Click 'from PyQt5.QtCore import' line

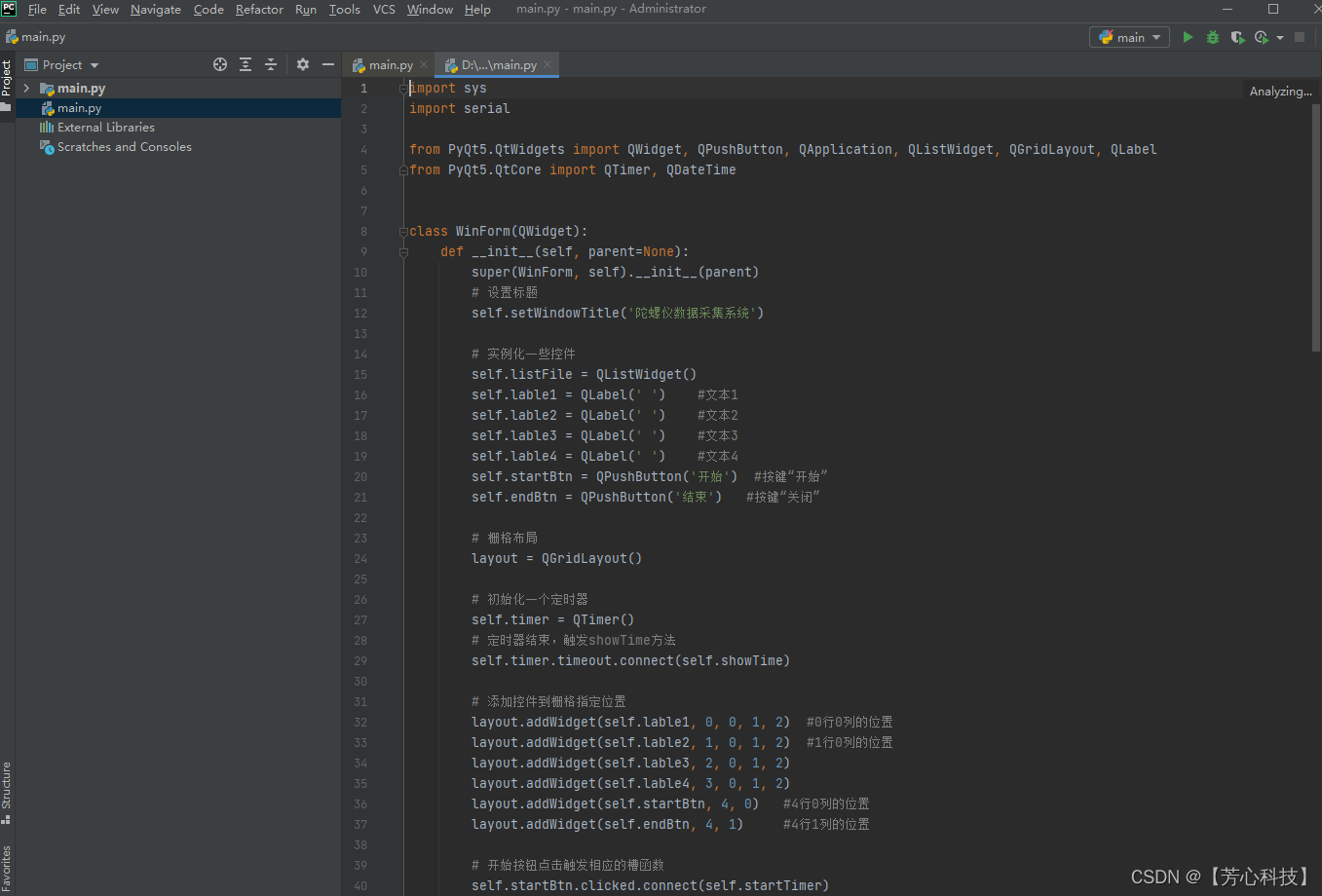573,170
